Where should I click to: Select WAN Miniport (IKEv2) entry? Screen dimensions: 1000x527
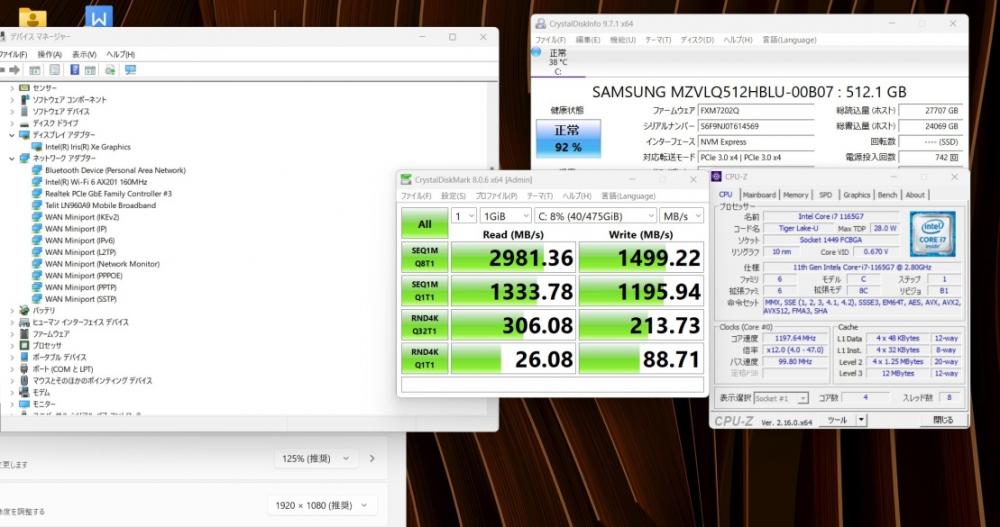coord(82,217)
